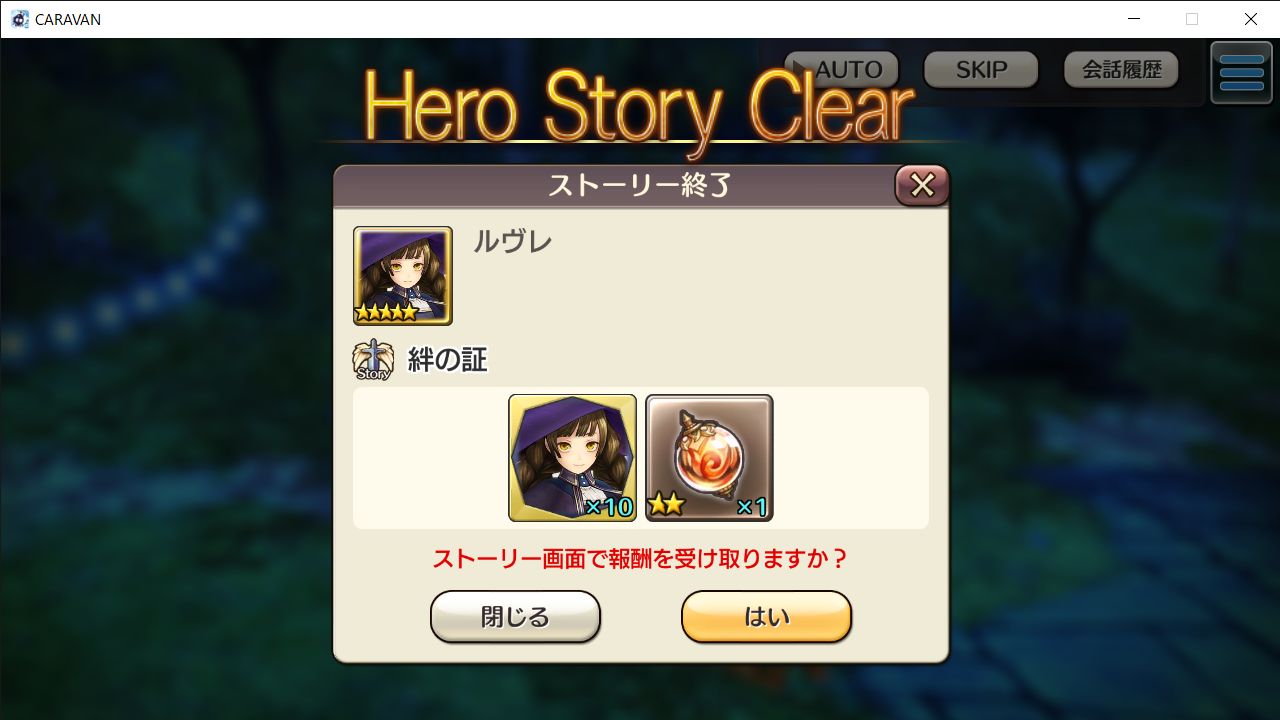Click the 閉じる button
Image resolution: width=1280 pixels, height=720 pixels.
(515, 617)
